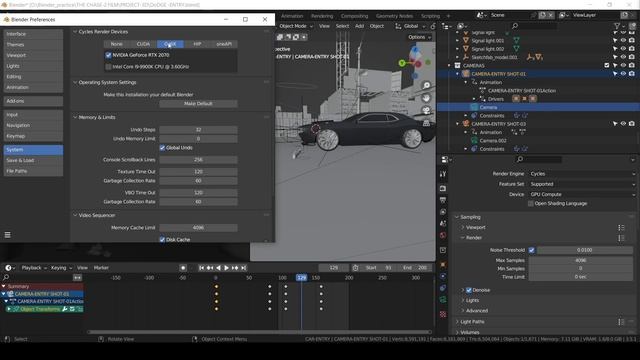This screenshot has width=640, height=360.
Task: Open the Device GPU Compute dropdown
Action: tap(582, 194)
